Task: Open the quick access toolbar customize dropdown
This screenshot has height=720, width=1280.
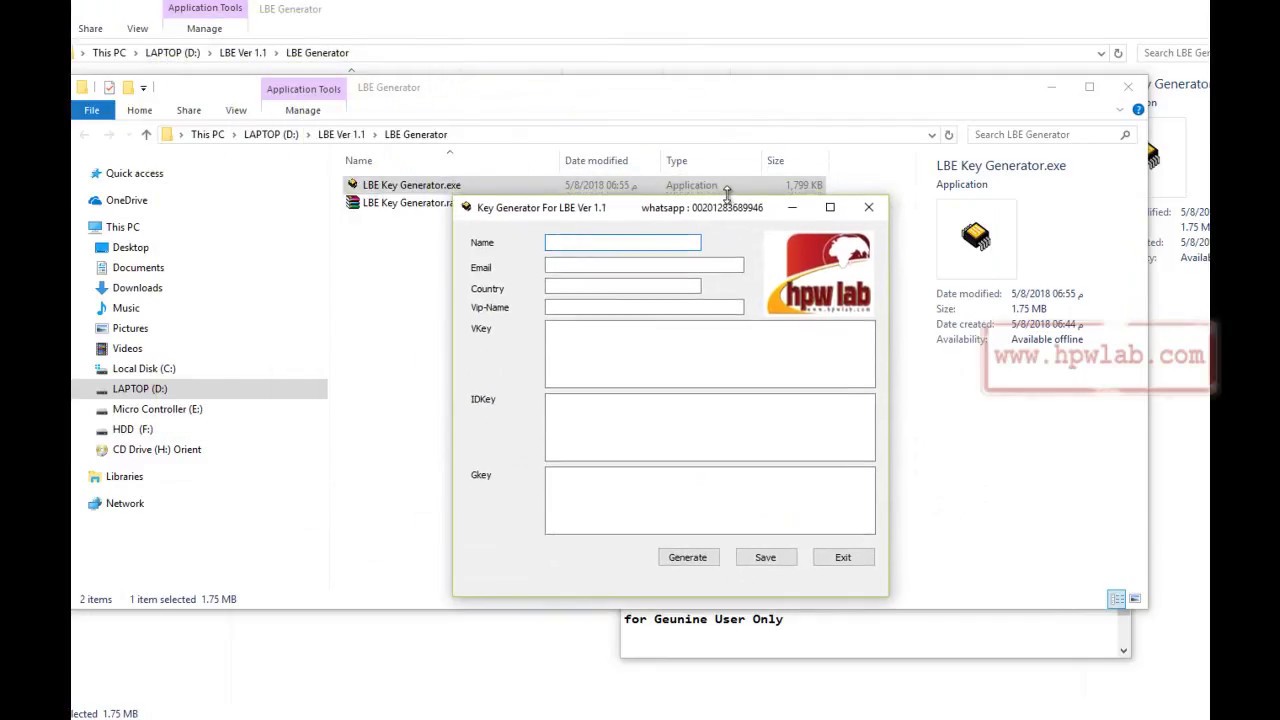Action: 143,88
